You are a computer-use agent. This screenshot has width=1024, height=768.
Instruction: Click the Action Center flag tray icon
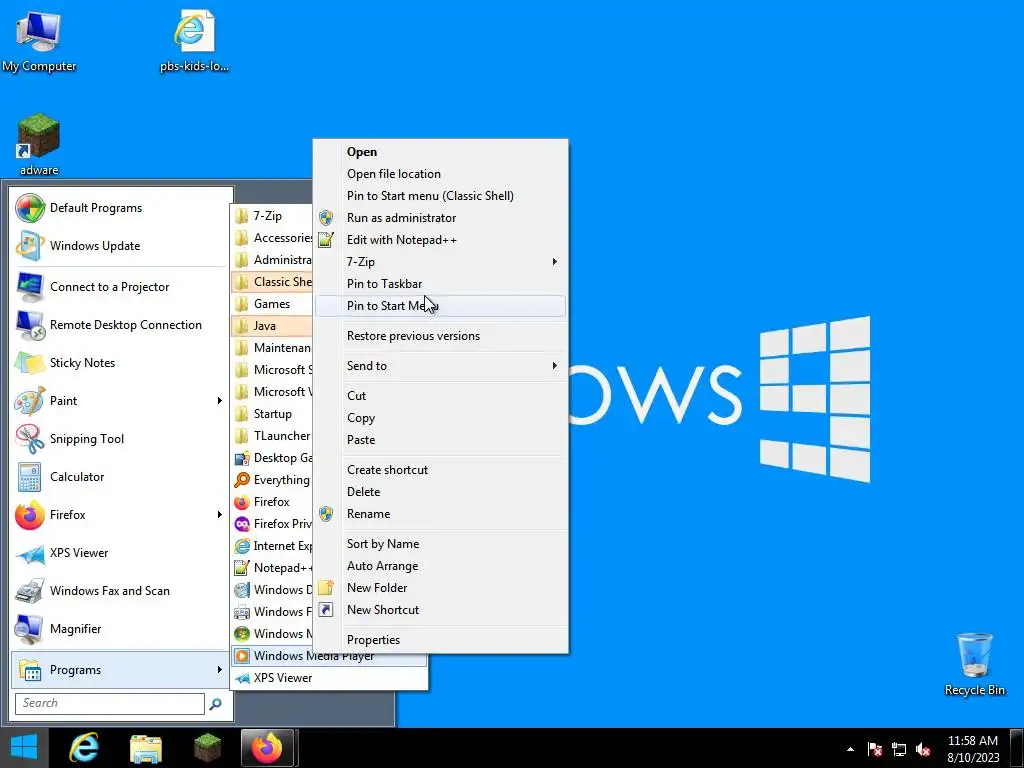point(874,749)
